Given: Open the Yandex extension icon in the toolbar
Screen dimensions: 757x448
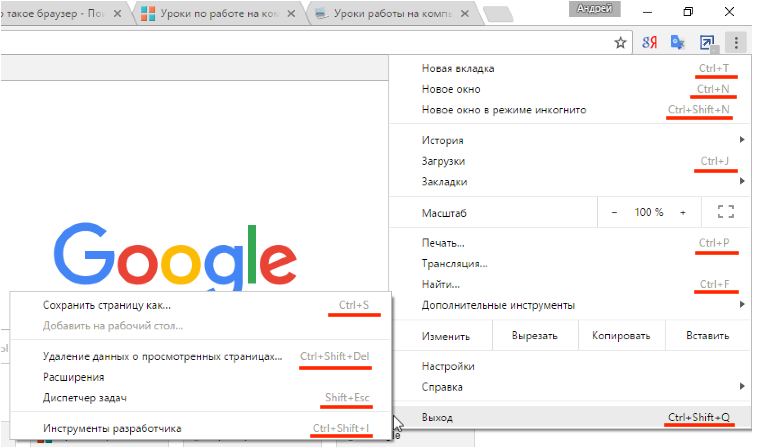Looking at the screenshot, I should (x=649, y=43).
